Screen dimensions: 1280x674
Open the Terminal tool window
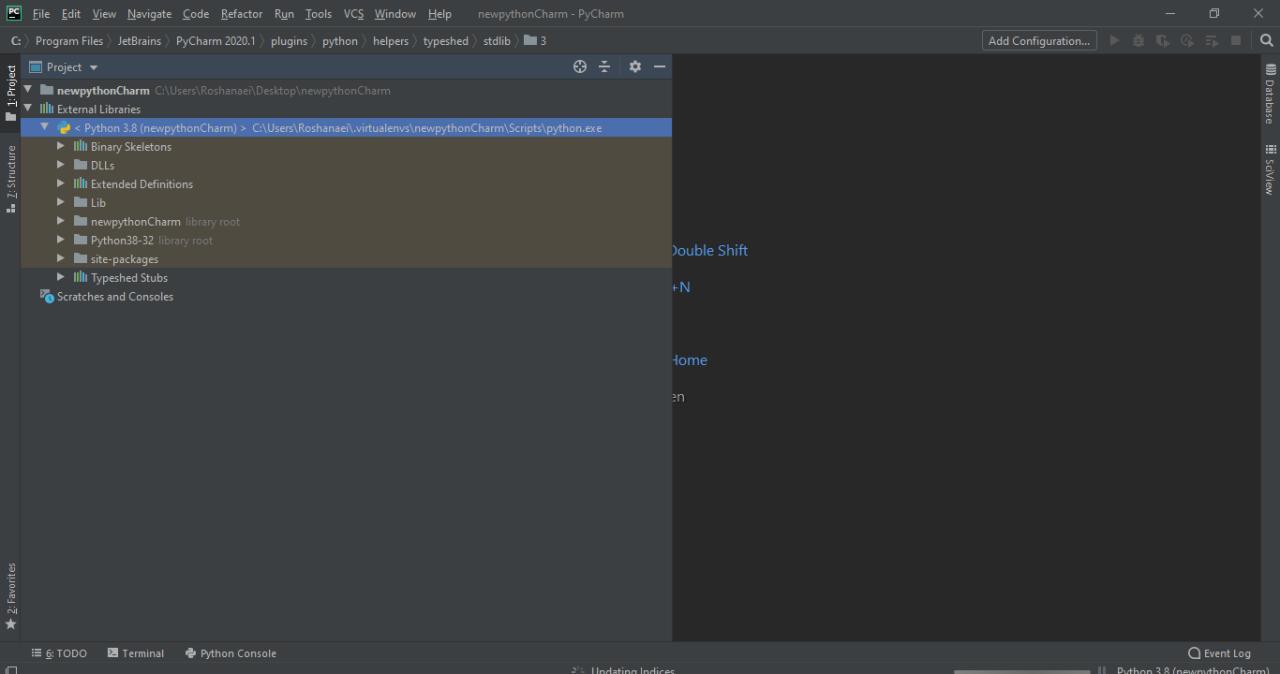click(x=136, y=653)
